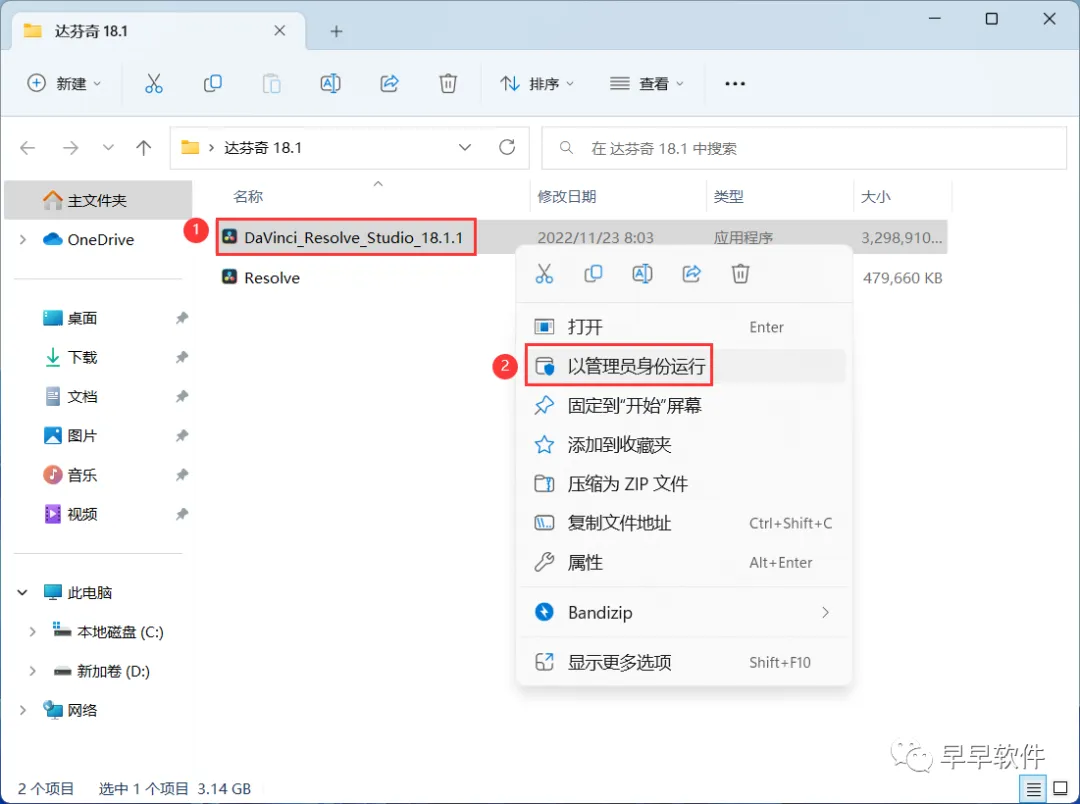This screenshot has width=1080, height=804.
Task: Expand the OneDrive tree node
Action: (x=23, y=239)
